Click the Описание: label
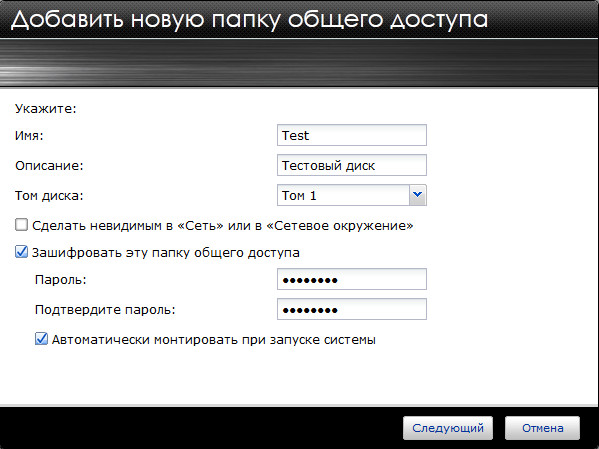Viewport: 599px width, 449px height. pyautogui.click(x=49, y=166)
